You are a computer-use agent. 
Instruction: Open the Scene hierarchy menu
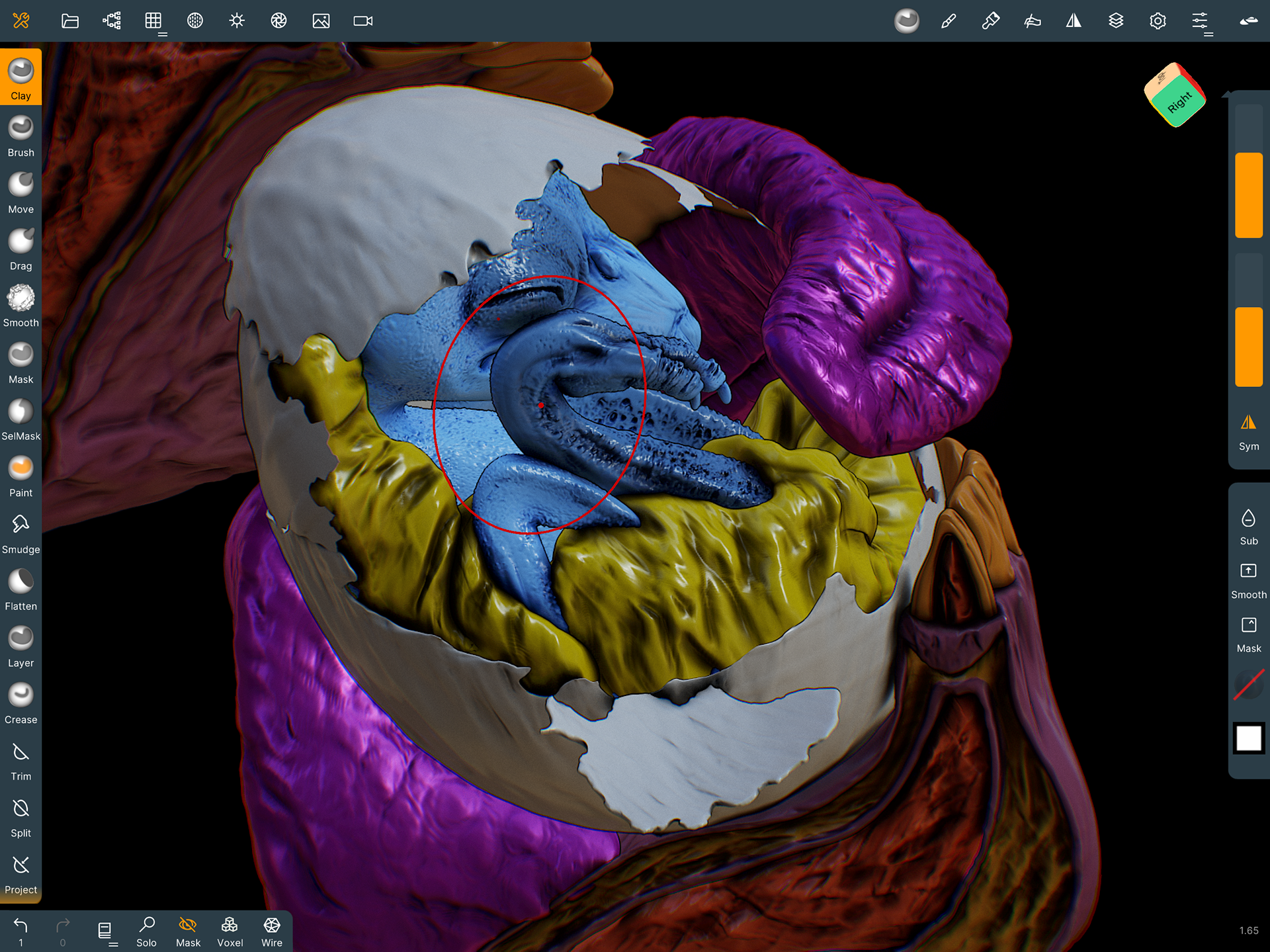(112, 21)
